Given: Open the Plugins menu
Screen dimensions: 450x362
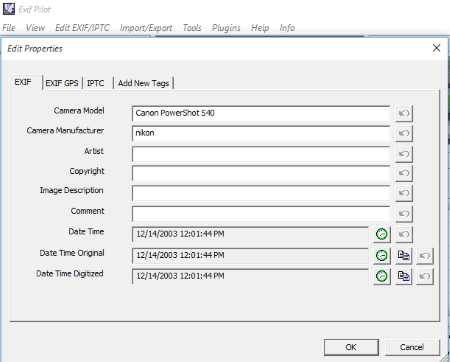Looking at the screenshot, I should pyautogui.click(x=226, y=28).
